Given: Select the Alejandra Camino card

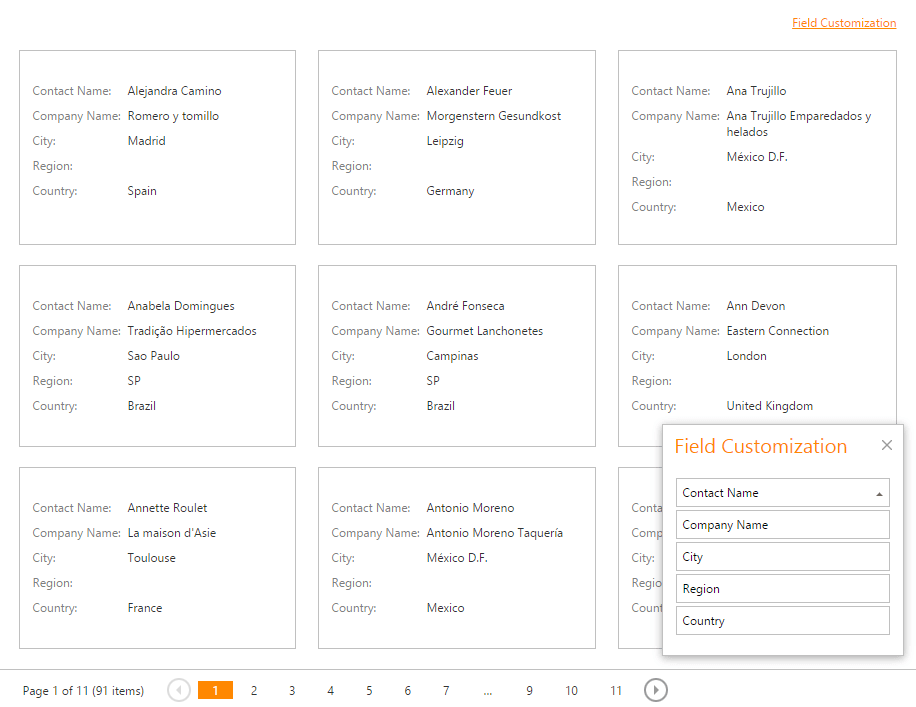Looking at the screenshot, I should point(157,147).
